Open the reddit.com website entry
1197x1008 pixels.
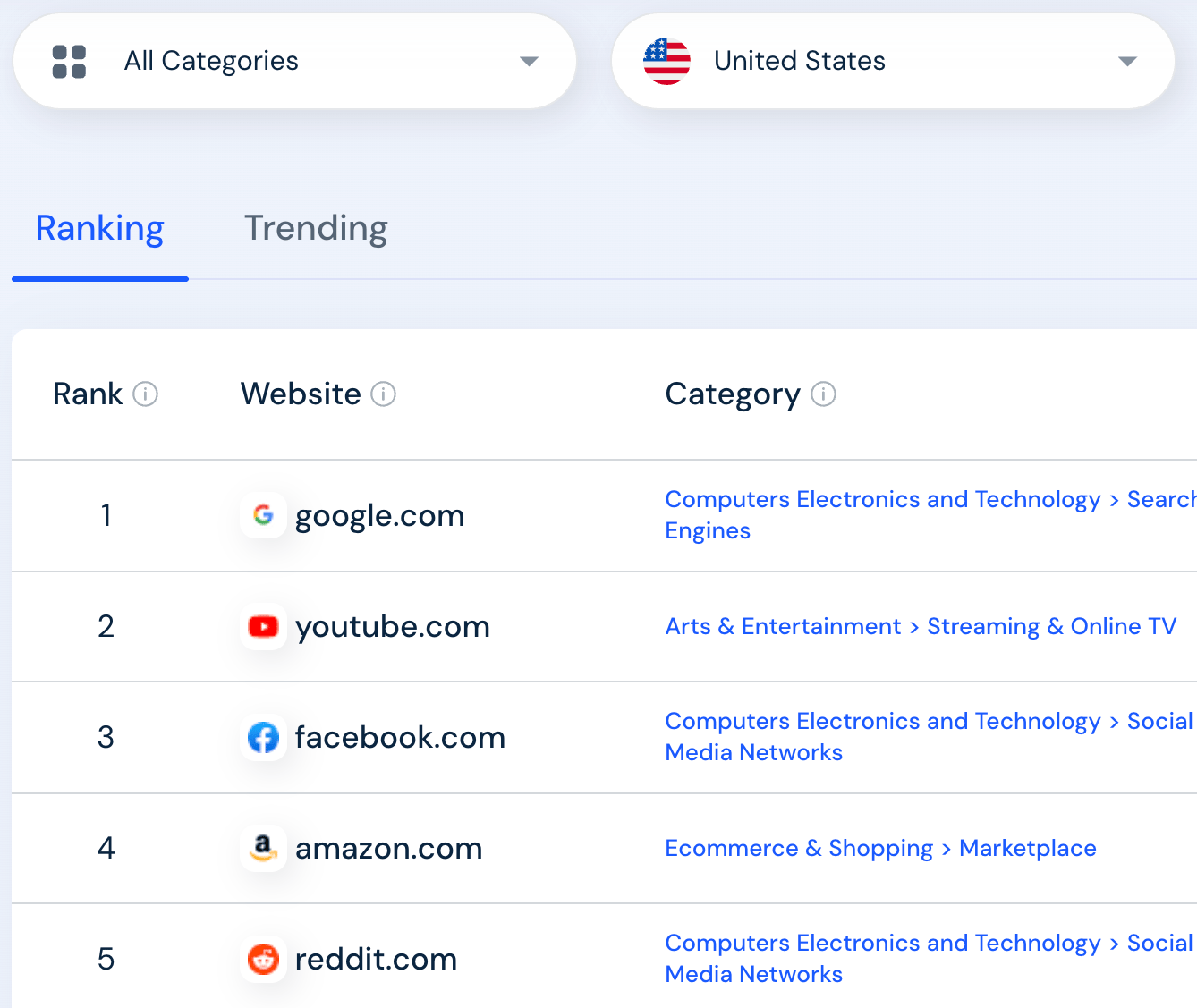pyautogui.click(x=376, y=960)
